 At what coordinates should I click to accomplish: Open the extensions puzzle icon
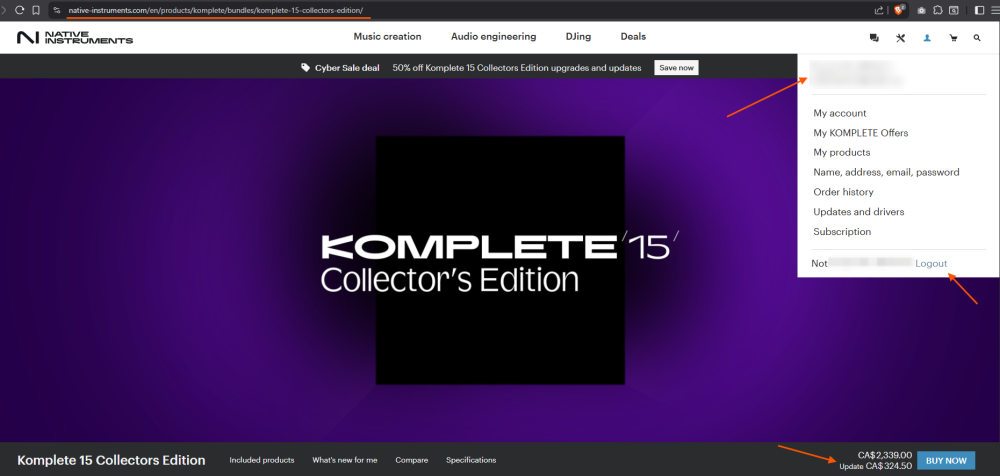point(938,10)
